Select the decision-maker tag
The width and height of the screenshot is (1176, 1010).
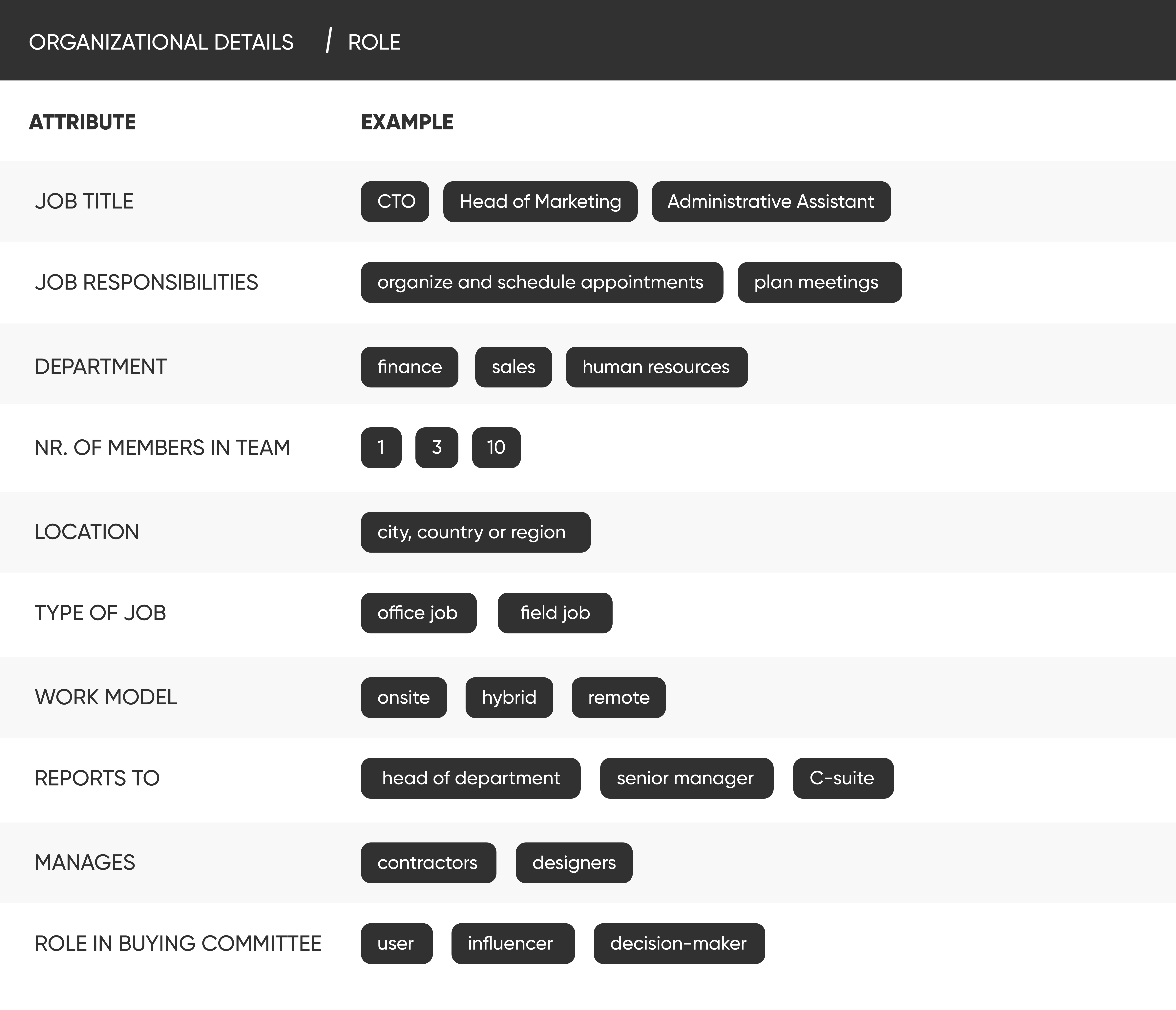coord(679,943)
